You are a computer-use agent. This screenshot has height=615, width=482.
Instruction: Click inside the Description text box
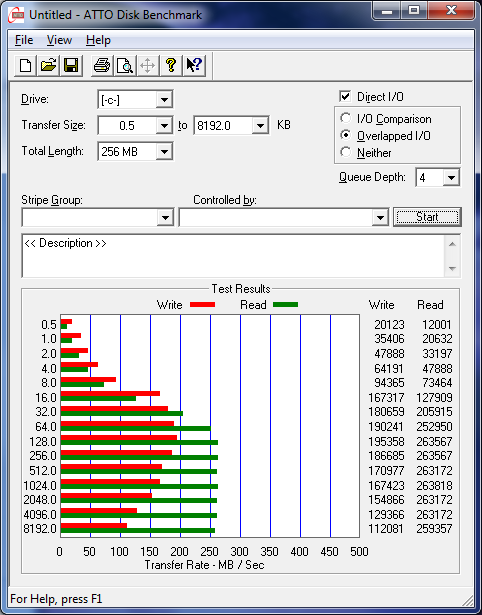click(x=233, y=256)
